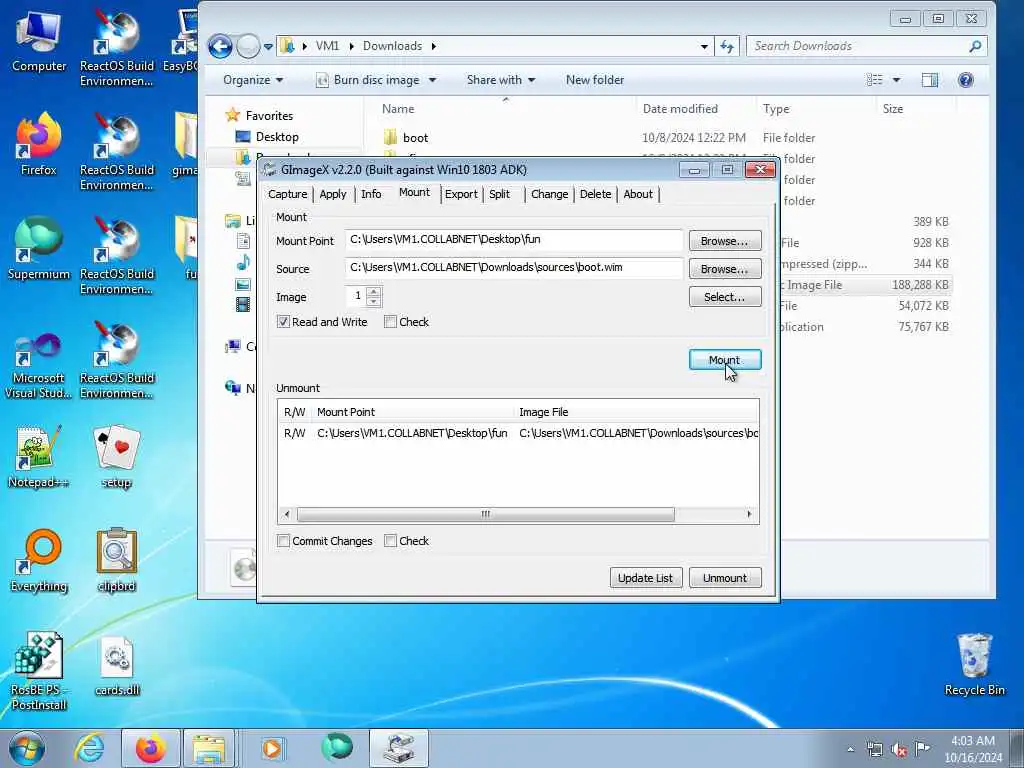The width and height of the screenshot is (1024, 768).
Task: Switch to Windows Explorer on taskbar
Action: pyautogui.click(x=209, y=748)
